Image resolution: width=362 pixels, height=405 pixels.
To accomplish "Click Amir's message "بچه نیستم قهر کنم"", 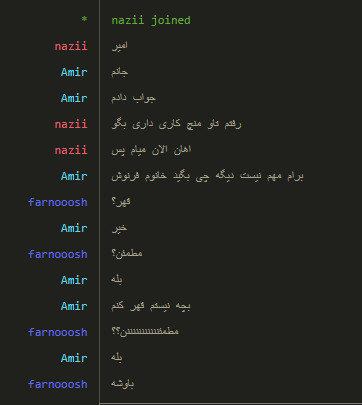I will click(151, 306).
